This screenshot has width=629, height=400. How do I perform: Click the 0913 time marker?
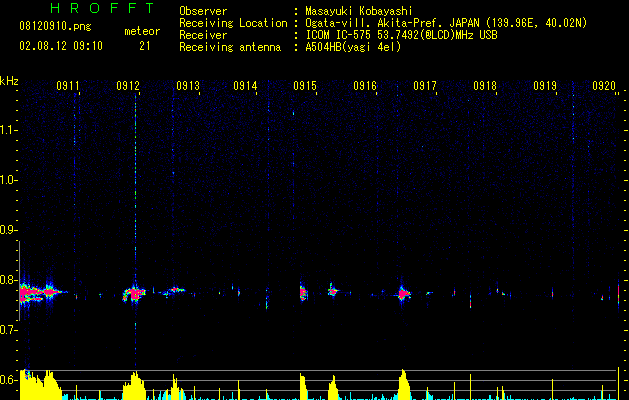tap(188, 86)
